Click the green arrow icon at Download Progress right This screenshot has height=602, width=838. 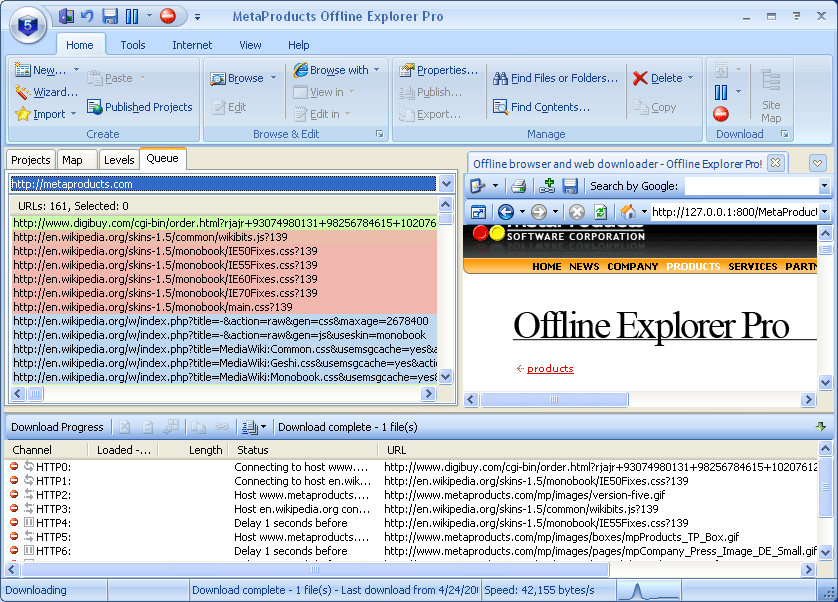coord(821,427)
